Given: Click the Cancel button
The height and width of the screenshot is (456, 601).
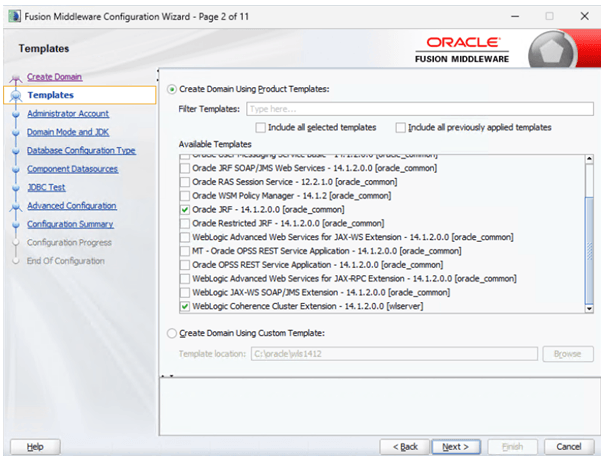Looking at the screenshot, I should [569, 447].
